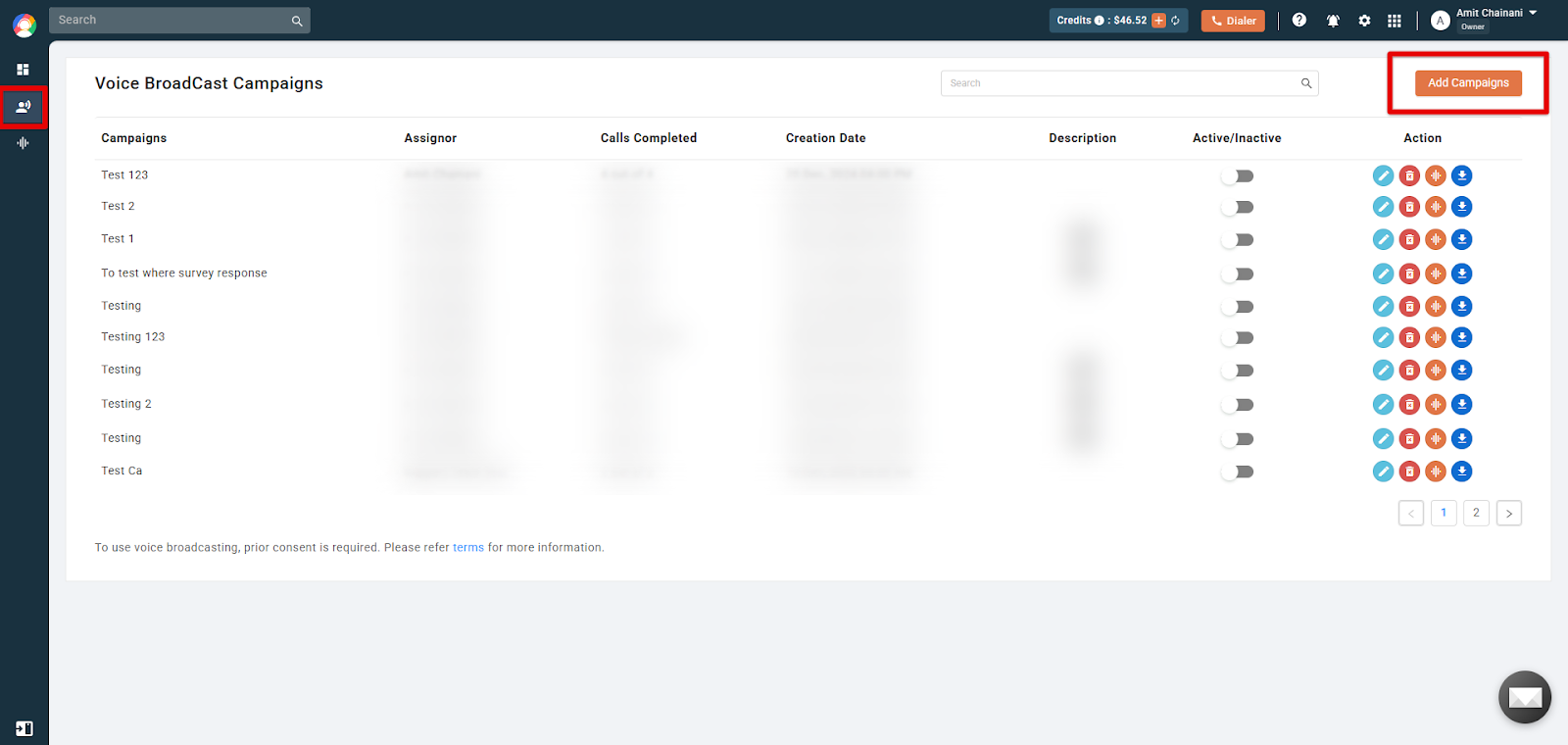Image resolution: width=1568 pixels, height=745 pixels.
Task: Toggle active switch for Test Ca
Action: (1238, 472)
